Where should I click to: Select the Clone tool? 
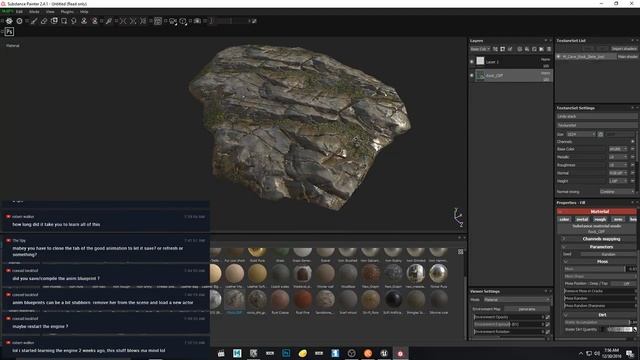click(x=84, y=21)
